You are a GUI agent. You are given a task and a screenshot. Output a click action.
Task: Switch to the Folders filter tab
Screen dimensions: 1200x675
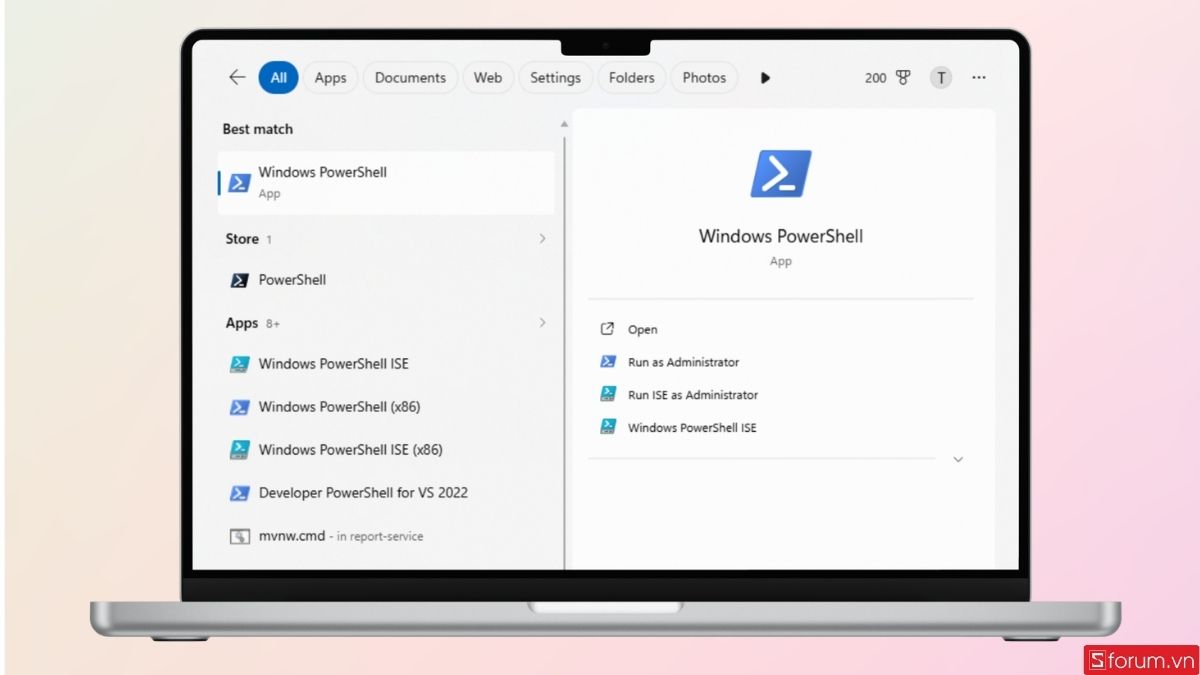[631, 77]
